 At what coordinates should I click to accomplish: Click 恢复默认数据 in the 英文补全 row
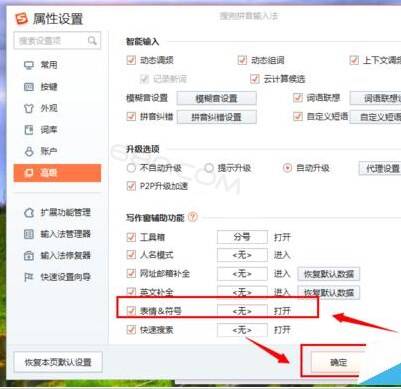[x=328, y=292]
